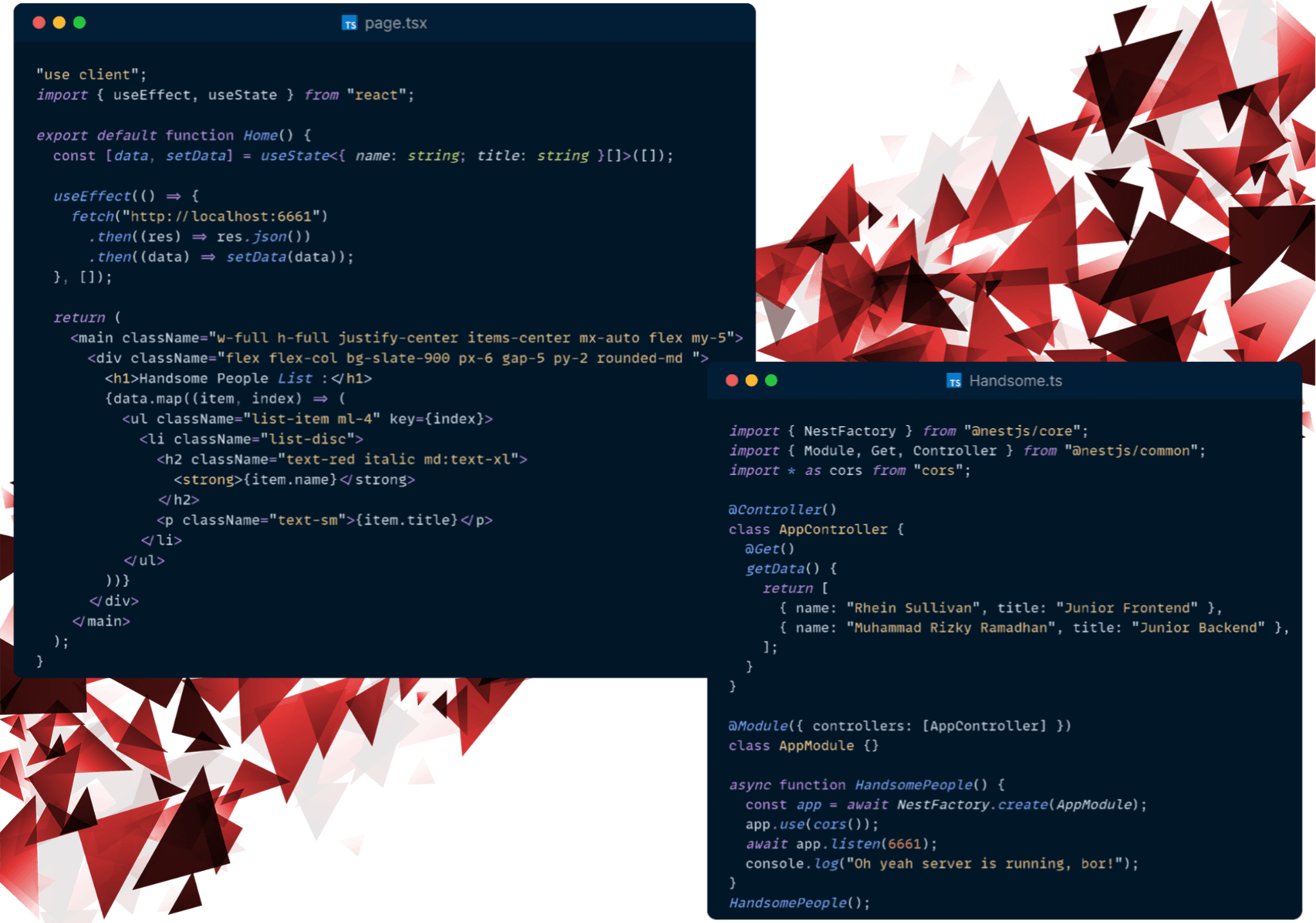Maximize Handsome.ts window using green dot

click(x=771, y=381)
